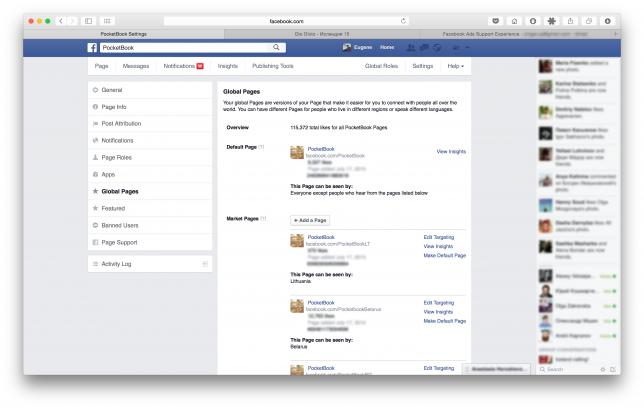Open the Notifications globe icon in blue bar
The height and width of the screenshot is (408, 644).
(x=437, y=48)
